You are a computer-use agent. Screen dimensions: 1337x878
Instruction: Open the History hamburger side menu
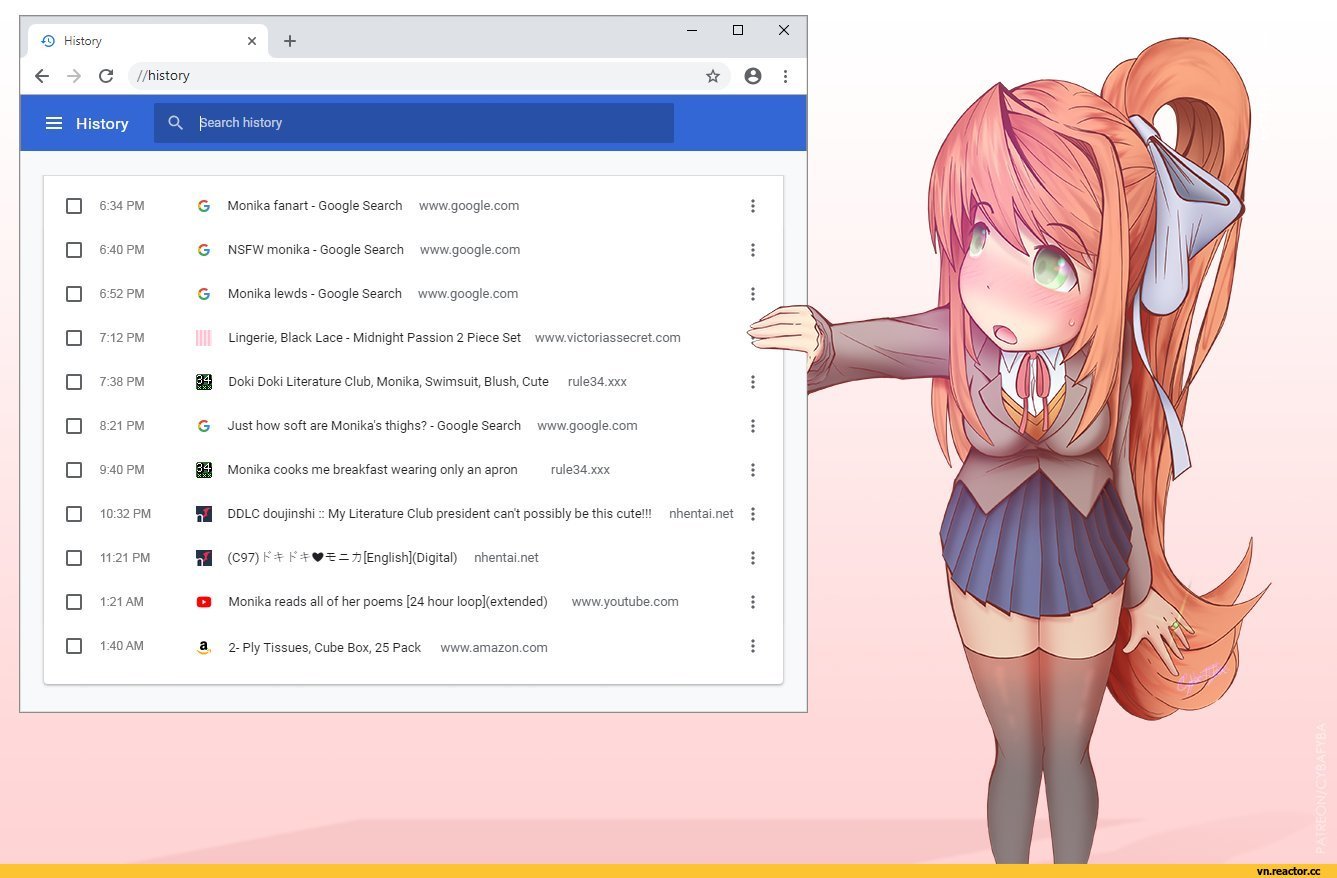pyautogui.click(x=54, y=123)
